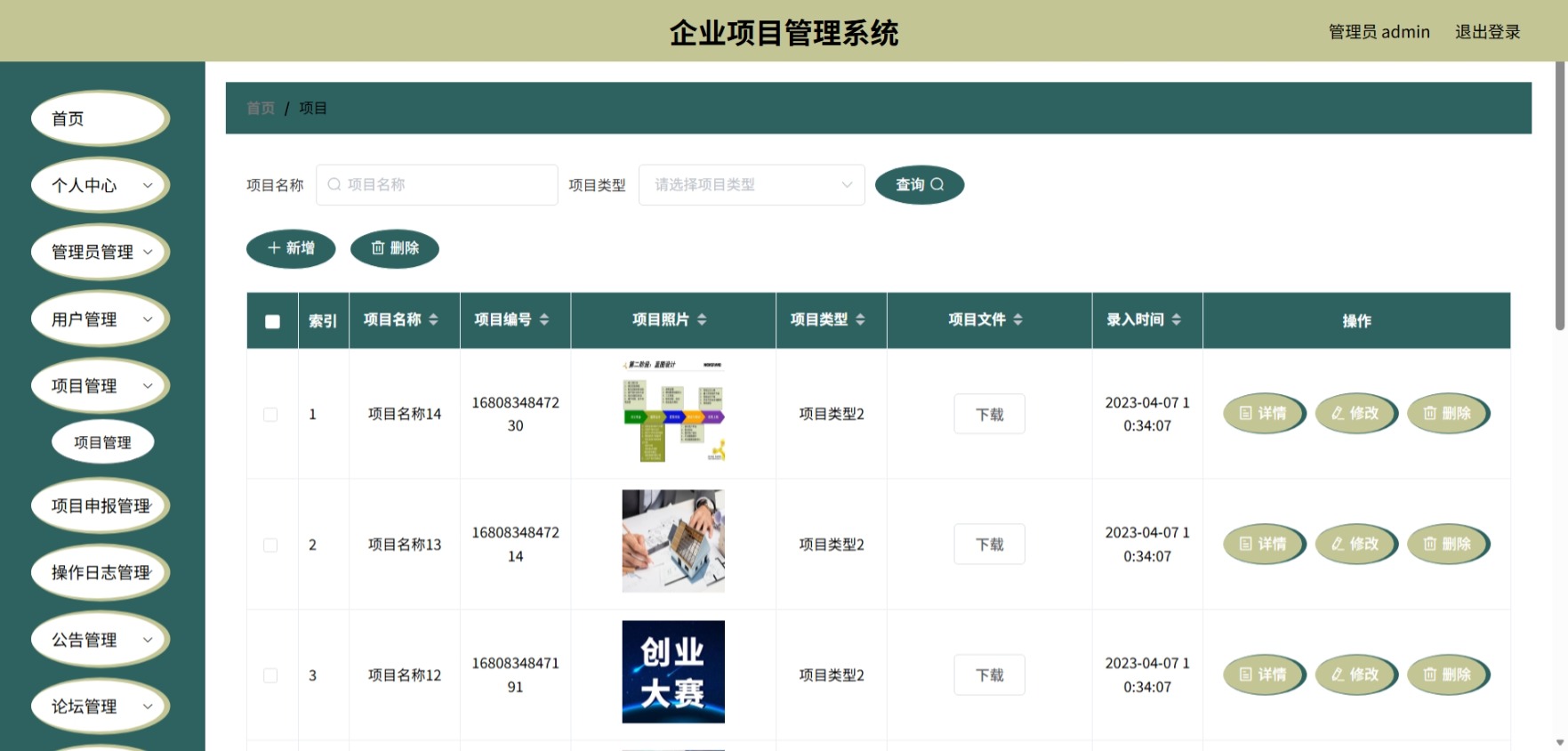Click the scroll down arrow of the page scrollbar
Screen dimensions: 1568x751
(x=1559, y=742)
